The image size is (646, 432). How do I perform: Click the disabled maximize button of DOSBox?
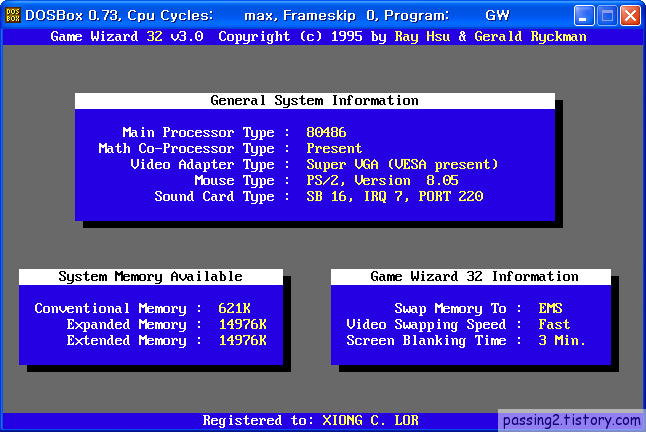[x=607, y=16]
